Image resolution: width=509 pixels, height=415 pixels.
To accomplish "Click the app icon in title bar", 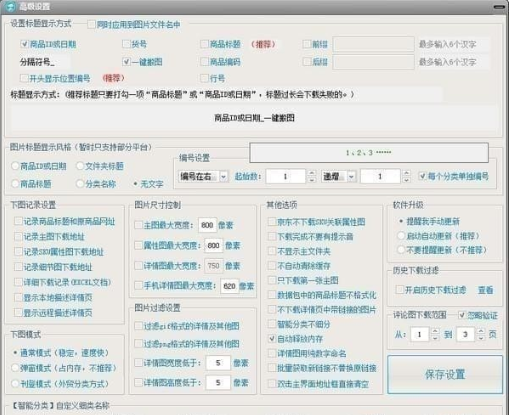I will [x=11, y=6].
